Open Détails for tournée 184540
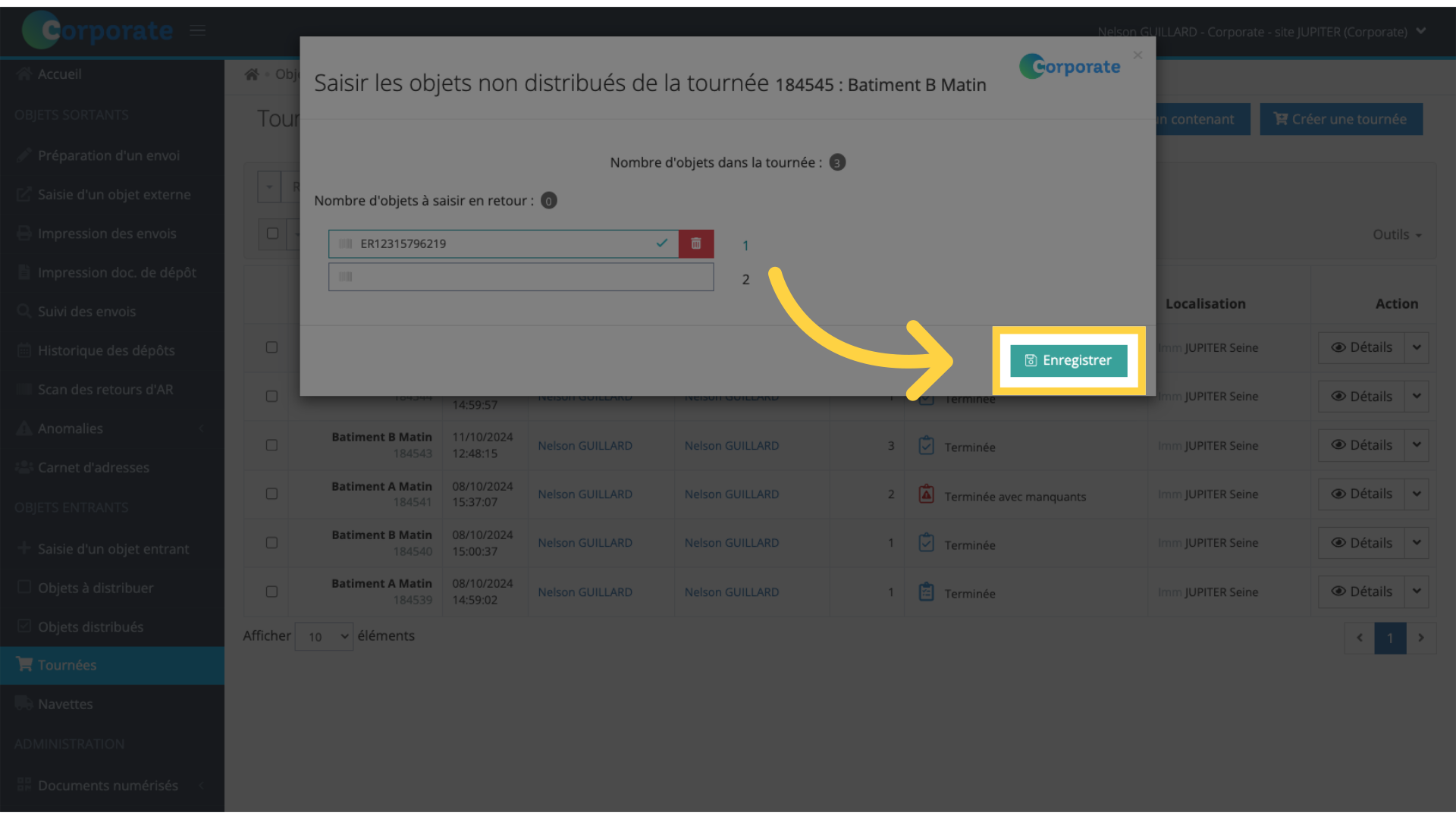The width and height of the screenshot is (1456, 819). (1361, 543)
